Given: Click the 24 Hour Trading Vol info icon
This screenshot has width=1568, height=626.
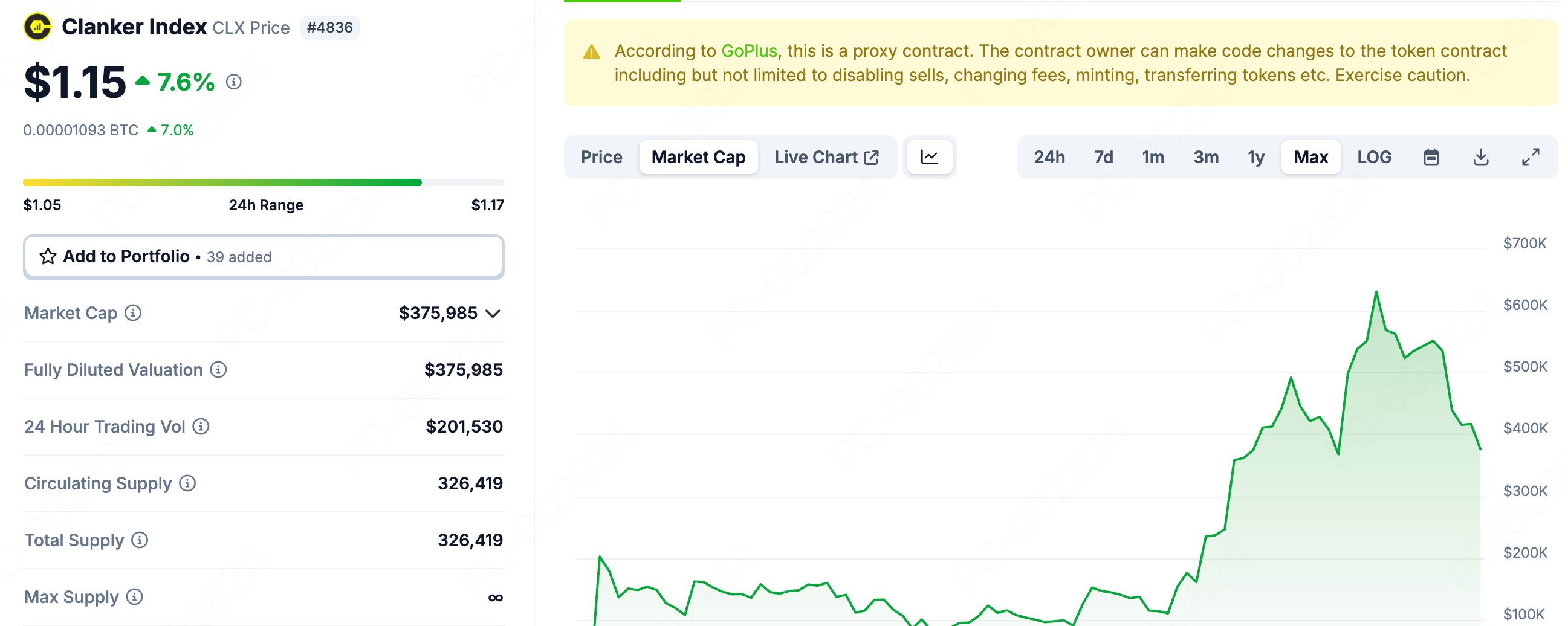Looking at the screenshot, I should (201, 427).
